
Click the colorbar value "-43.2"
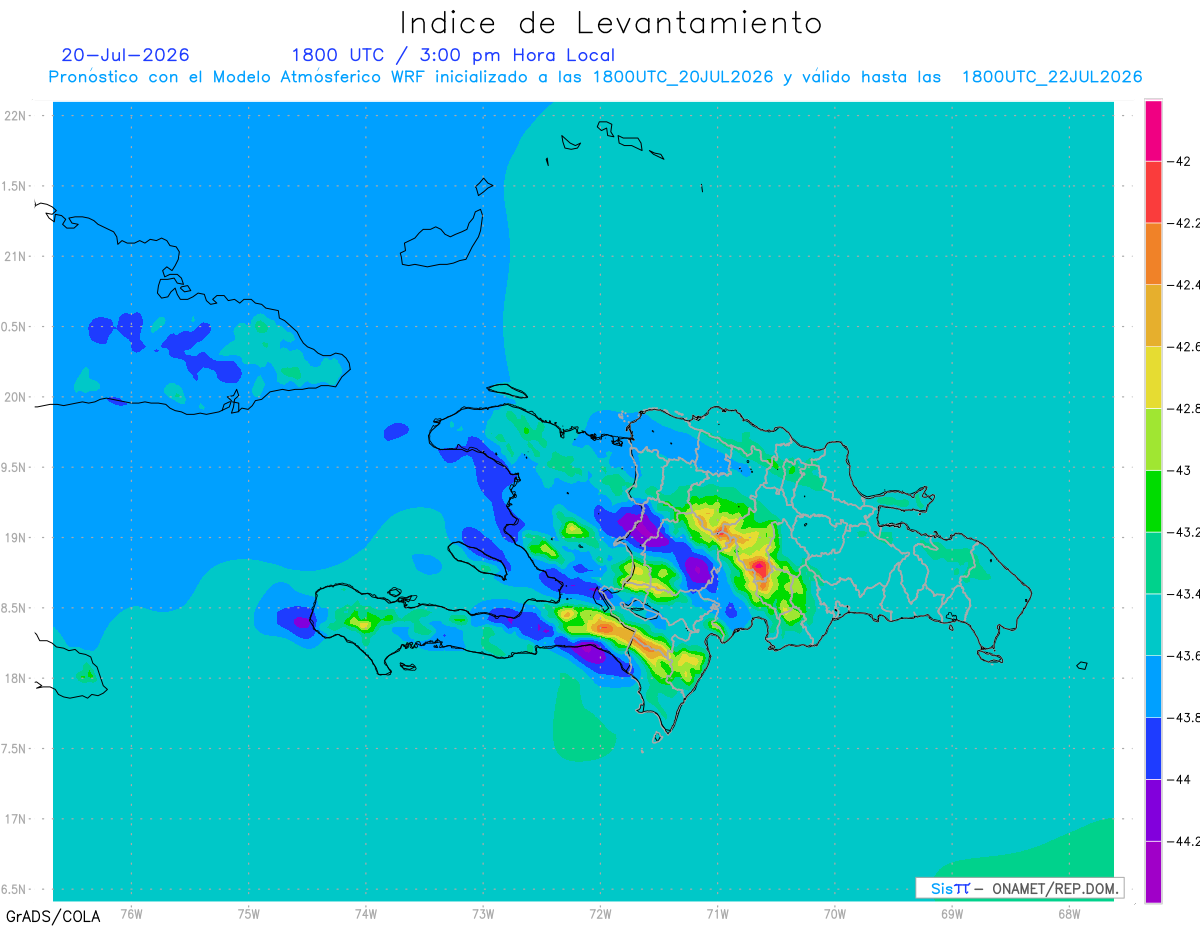tap(1185, 532)
